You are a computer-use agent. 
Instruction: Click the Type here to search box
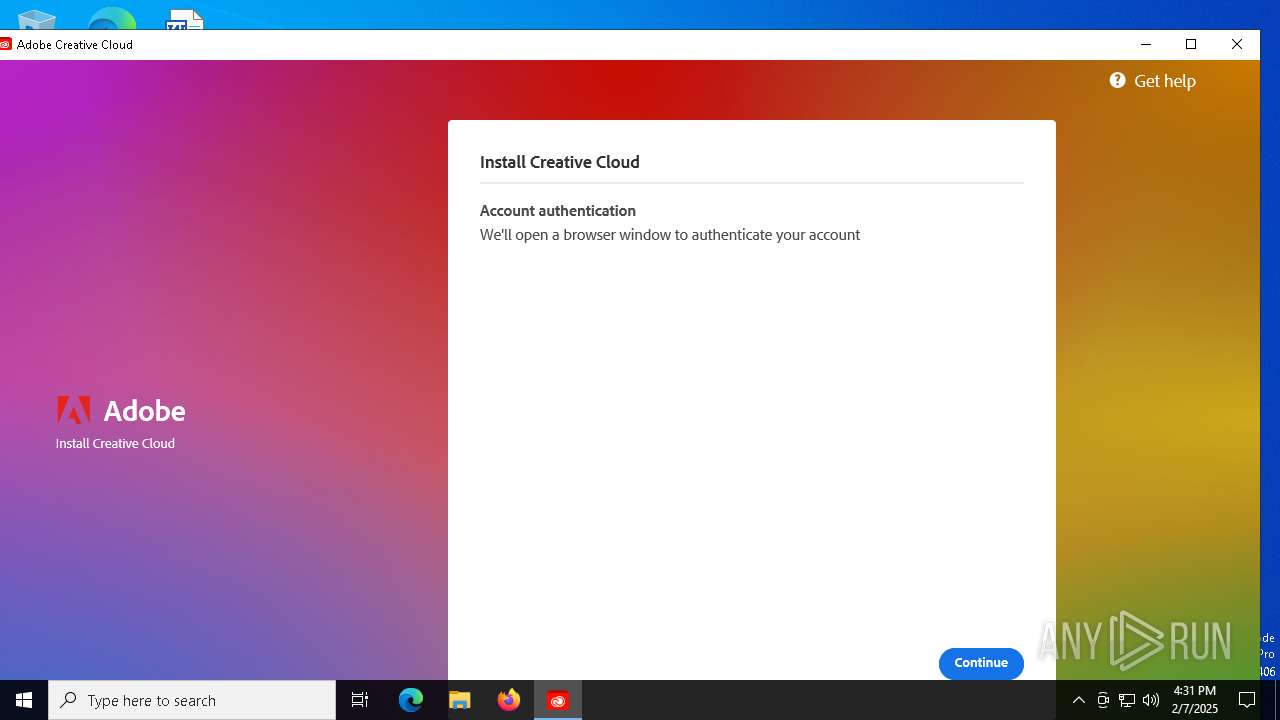[192, 700]
